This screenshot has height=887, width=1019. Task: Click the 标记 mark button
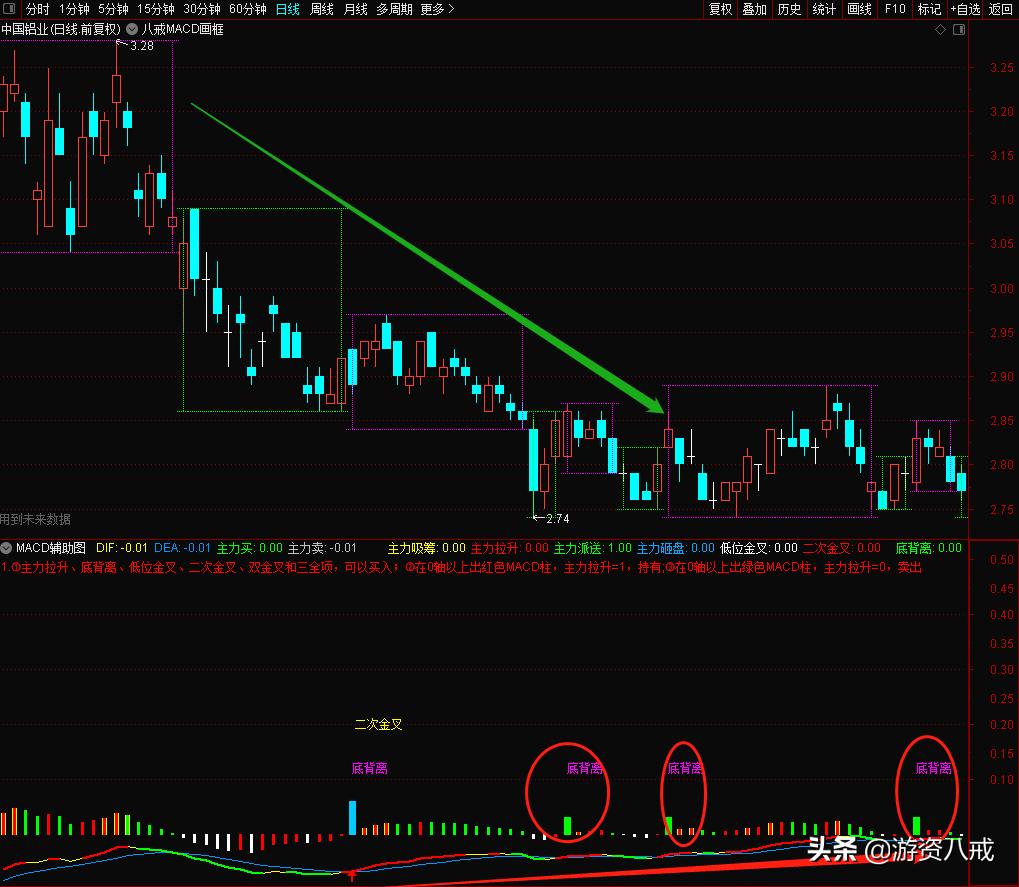point(929,9)
